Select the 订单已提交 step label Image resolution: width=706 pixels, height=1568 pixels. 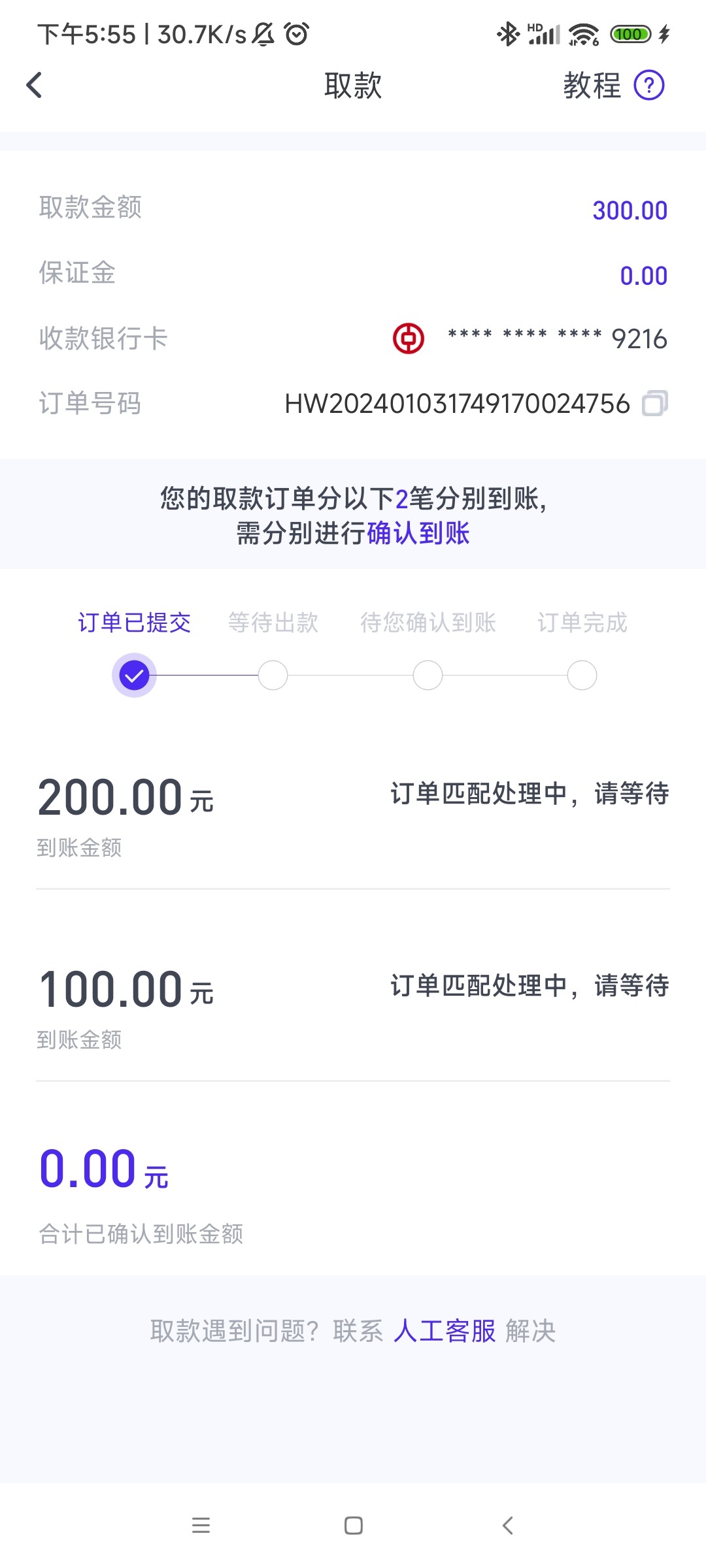(134, 623)
